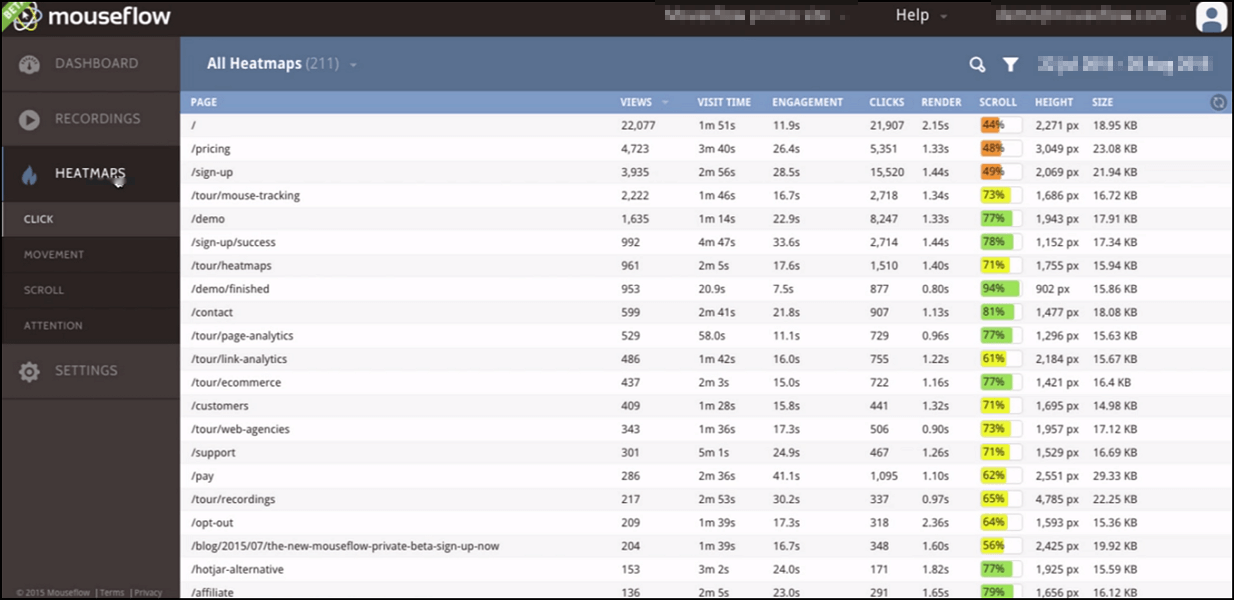Click the 20.9s visit time
The image size is (1234, 600).
pyautogui.click(x=712, y=289)
